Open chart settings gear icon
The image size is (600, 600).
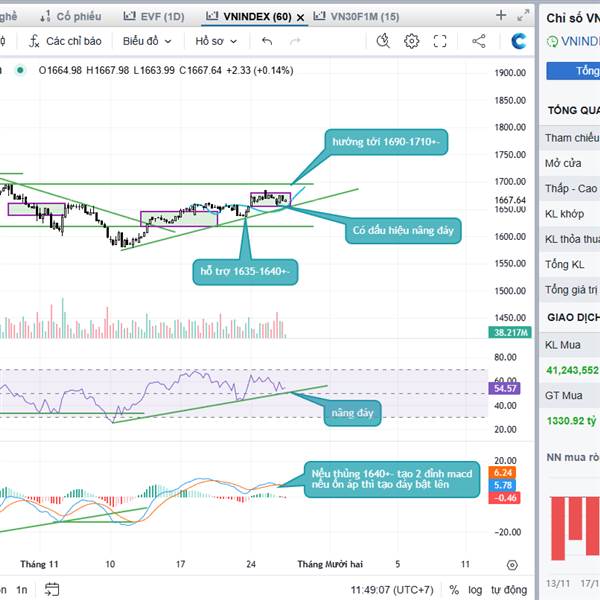(412, 41)
